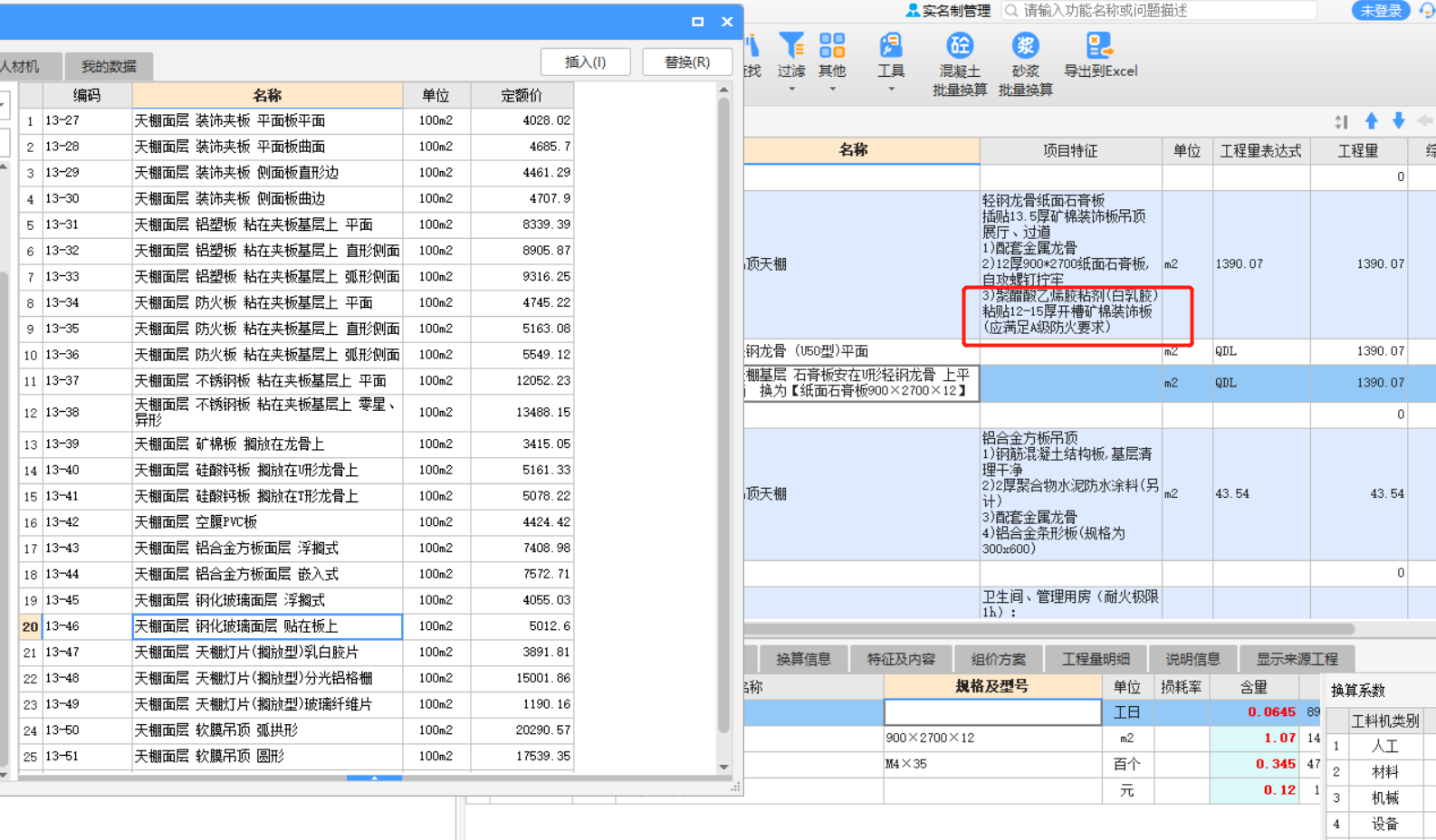This screenshot has height=840, width=1436.
Task: Select 材料 in 工料机类别 list
Action: tap(1384, 773)
